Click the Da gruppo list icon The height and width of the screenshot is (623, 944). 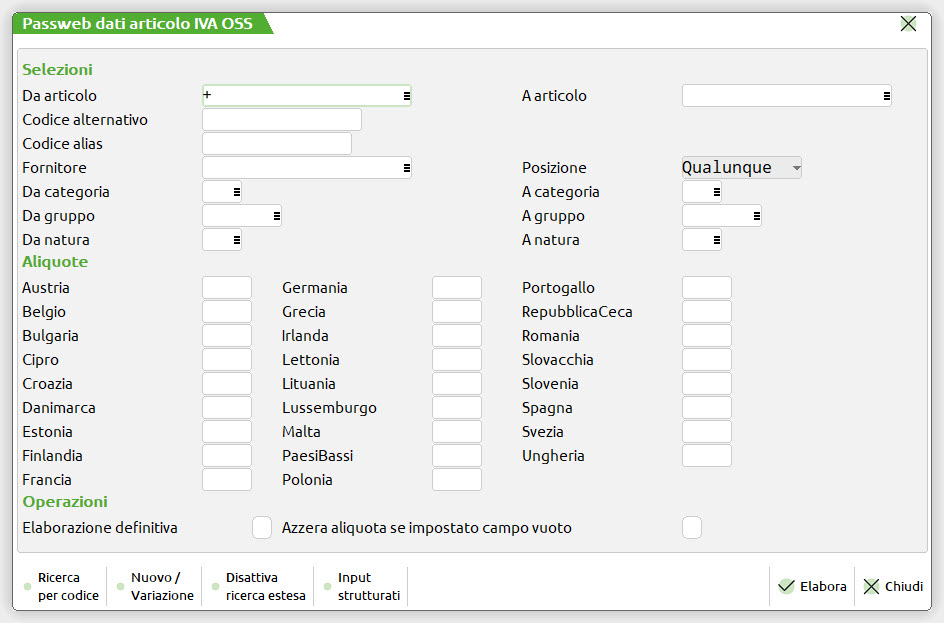coord(276,216)
